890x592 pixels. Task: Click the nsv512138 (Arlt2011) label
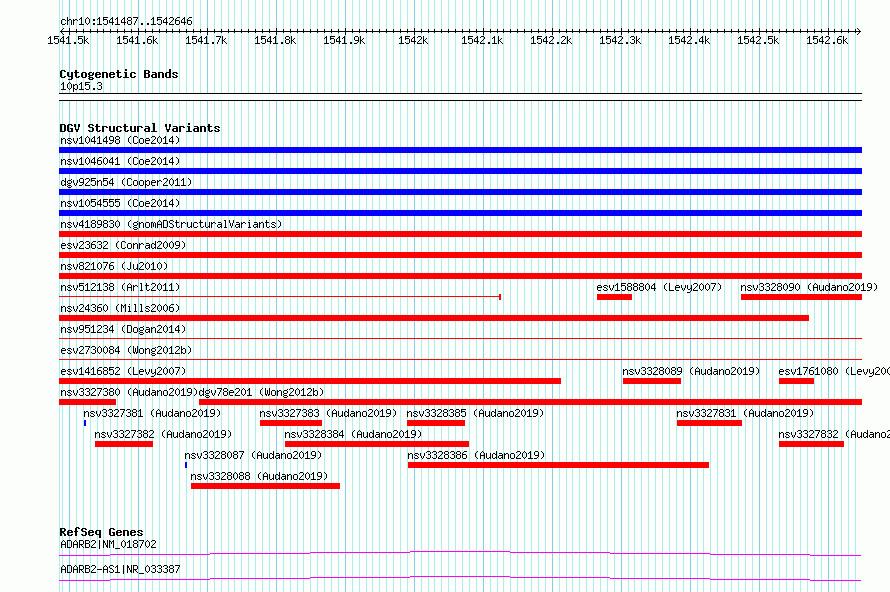coord(120,287)
